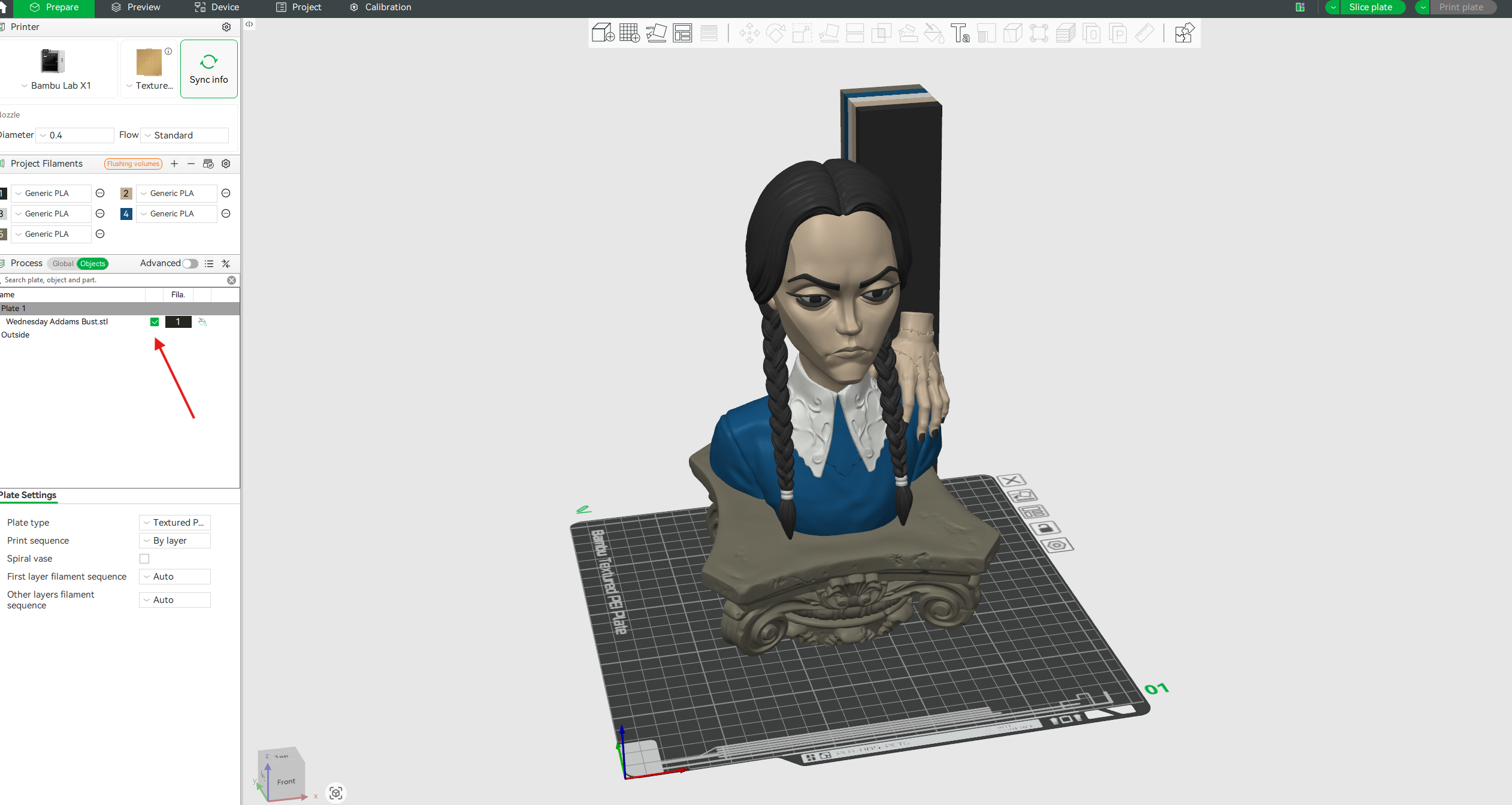Click the Add plate grid icon
Image resolution: width=1512 pixels, height=805 pixels.
(x=629, y=32)
